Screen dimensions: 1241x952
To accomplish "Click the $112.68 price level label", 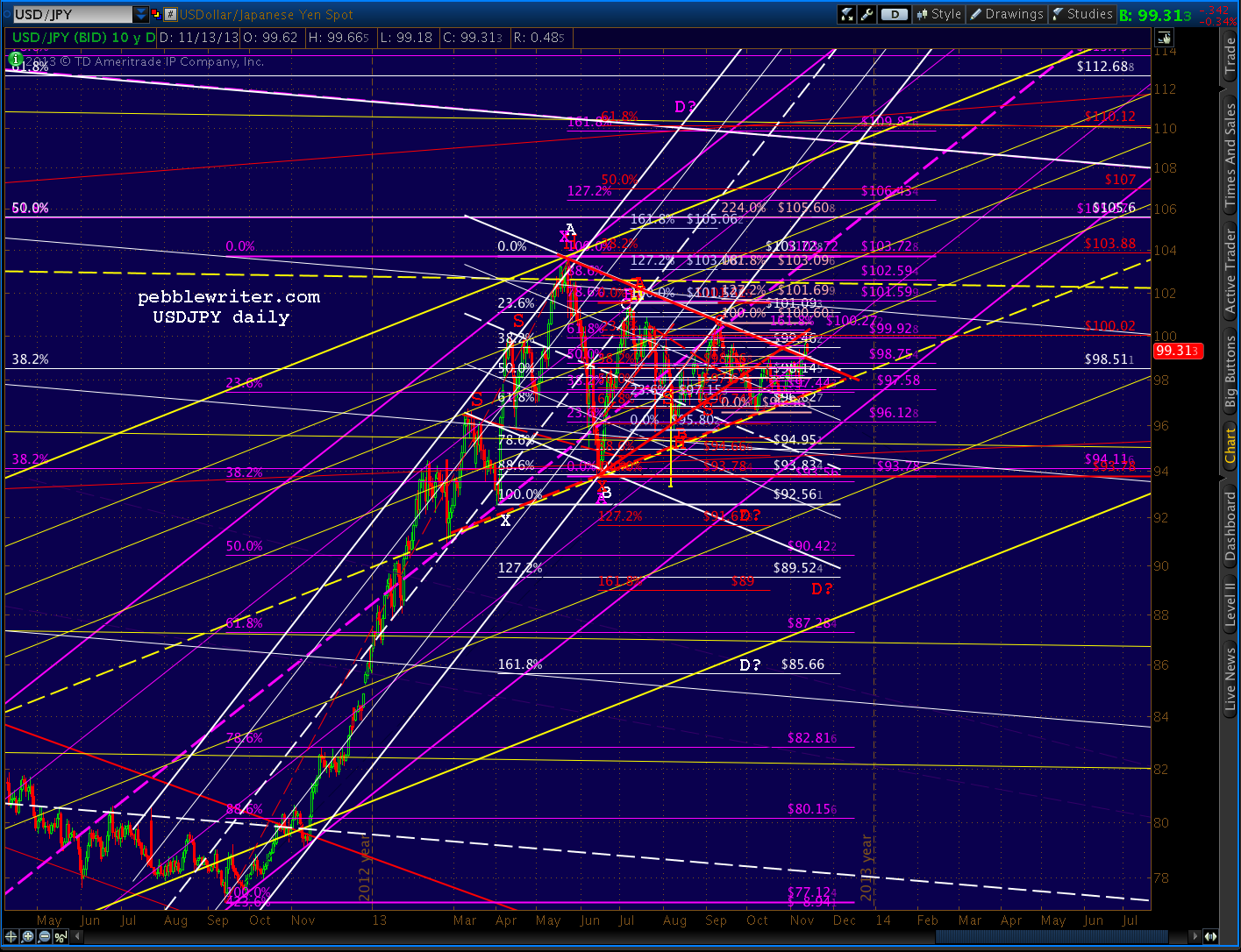I will (x=1105, y=67).
